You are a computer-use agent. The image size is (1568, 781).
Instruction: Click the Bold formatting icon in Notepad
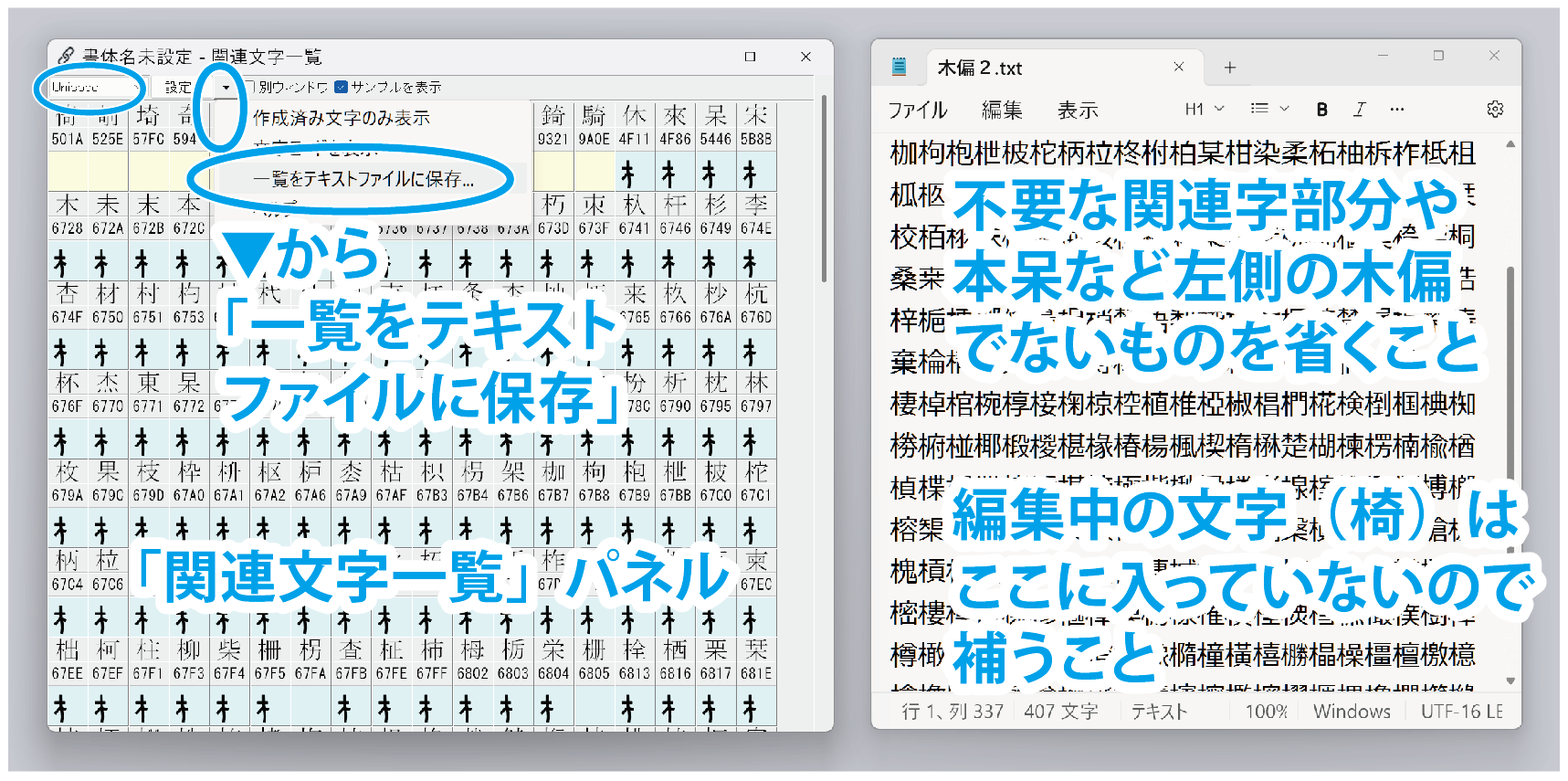(1321, 110)
